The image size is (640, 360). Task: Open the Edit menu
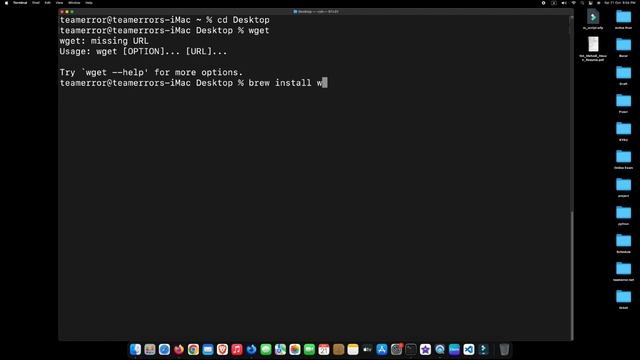48,3
